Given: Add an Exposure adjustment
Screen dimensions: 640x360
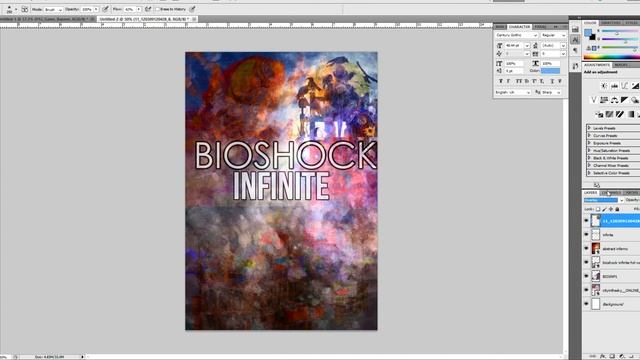Looking at the screenshot, I should click(635, 86).
